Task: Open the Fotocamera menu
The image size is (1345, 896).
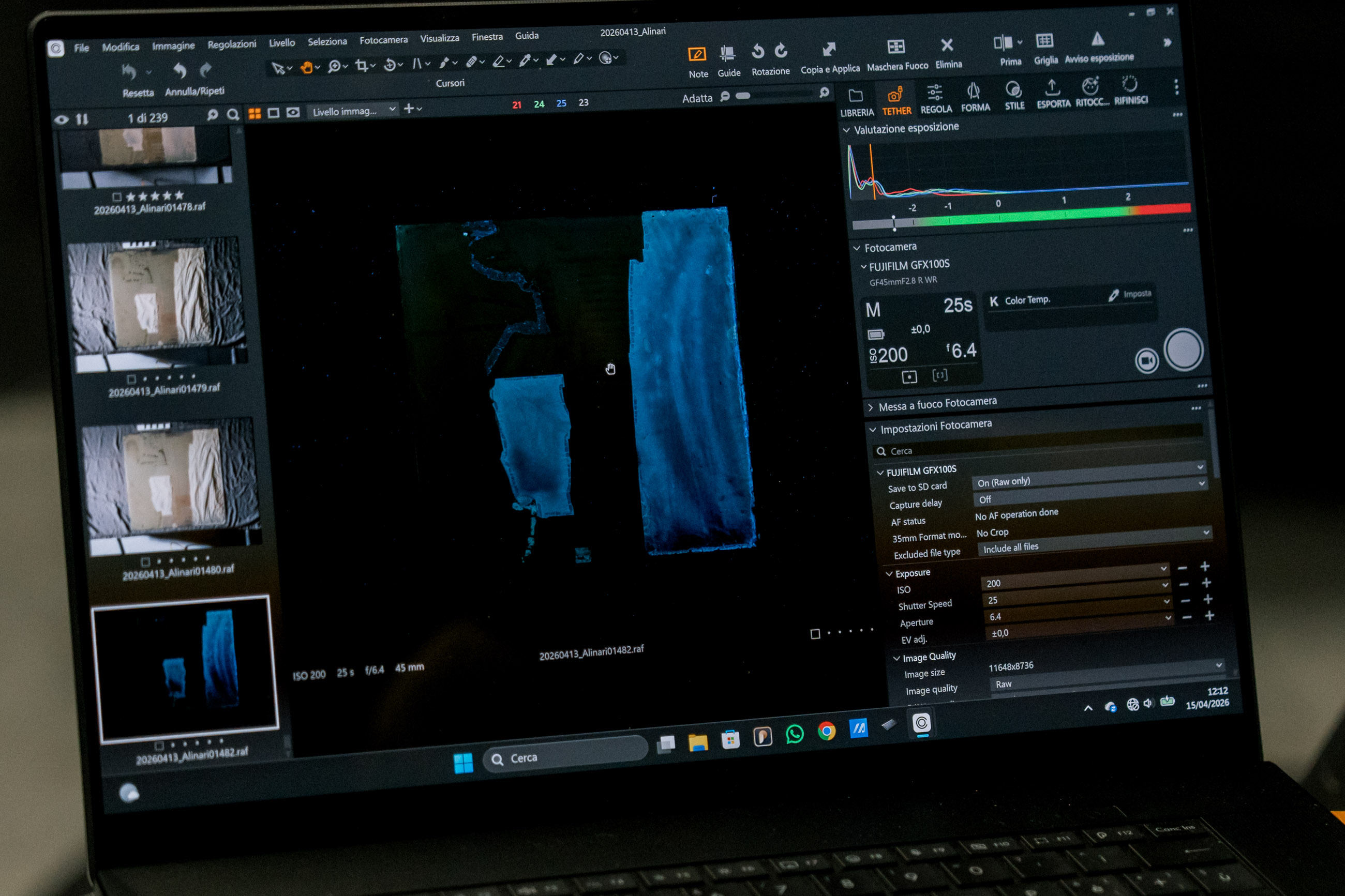Action: click(383, 40)
